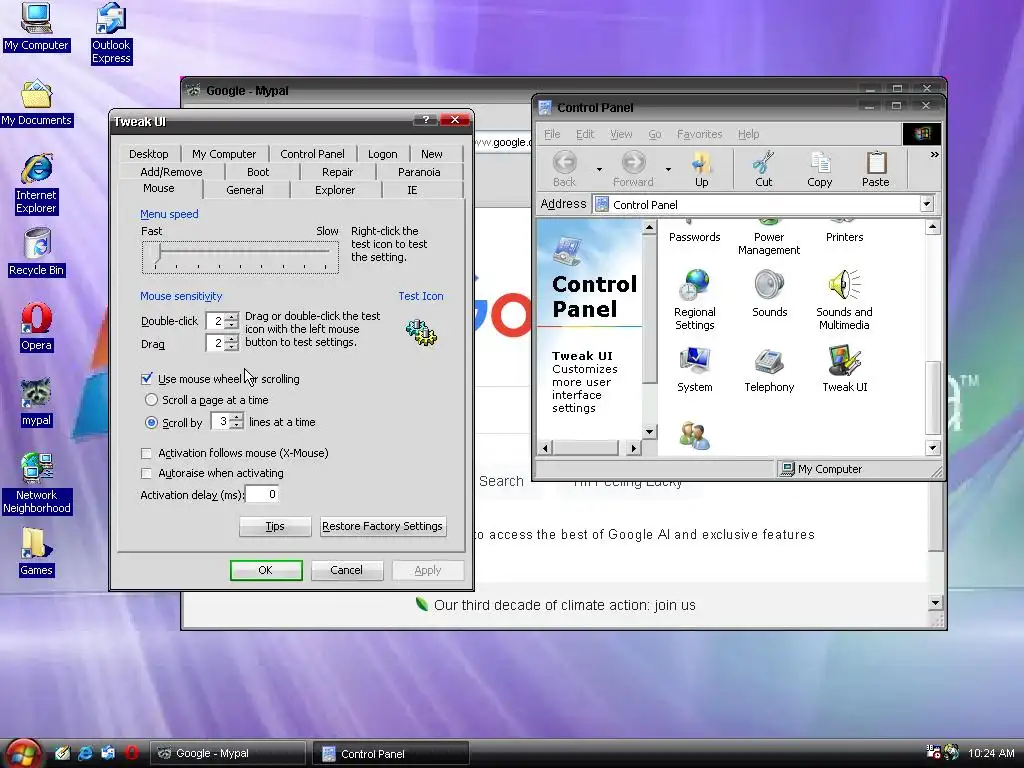Increase the Double-click sensitivity spinner

click(231, 317)
